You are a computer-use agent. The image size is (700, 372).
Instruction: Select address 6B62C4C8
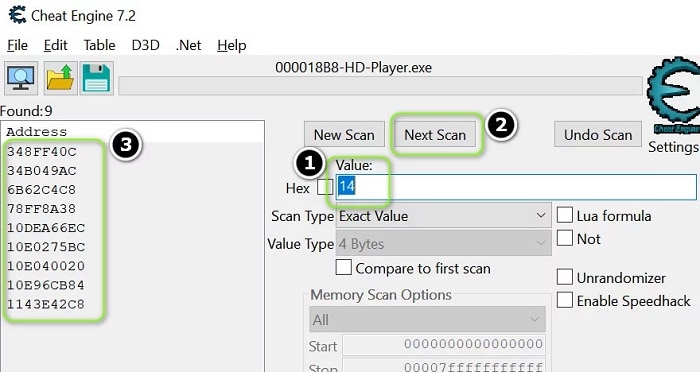42,190
